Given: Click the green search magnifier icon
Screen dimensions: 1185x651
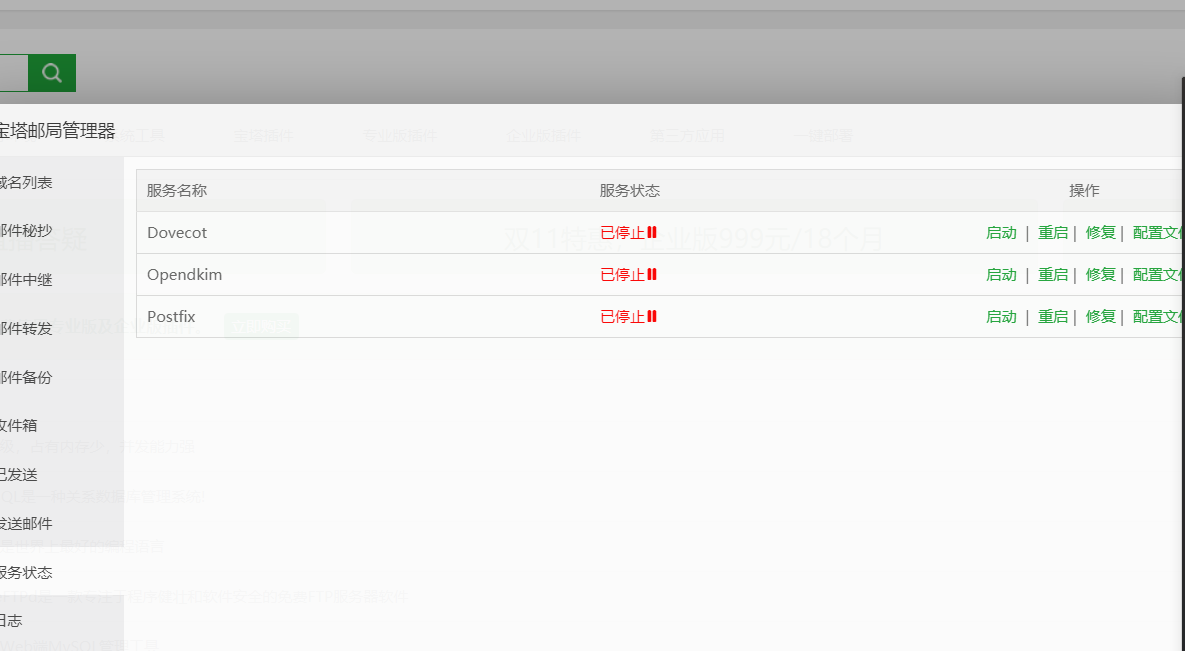Looking at the screenshot, I should click(51, 73).
